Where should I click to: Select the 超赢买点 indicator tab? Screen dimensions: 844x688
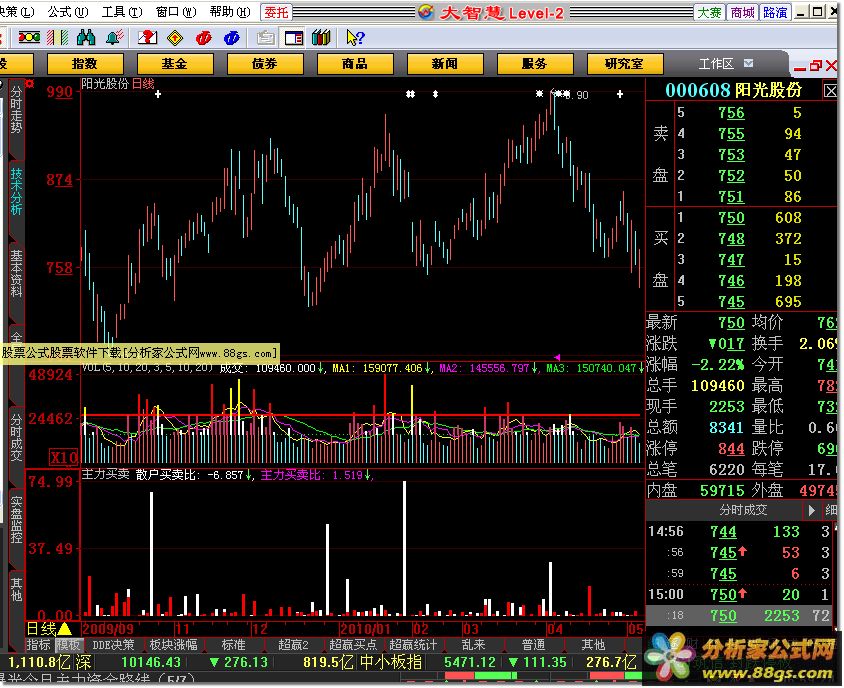pos(356,645)
